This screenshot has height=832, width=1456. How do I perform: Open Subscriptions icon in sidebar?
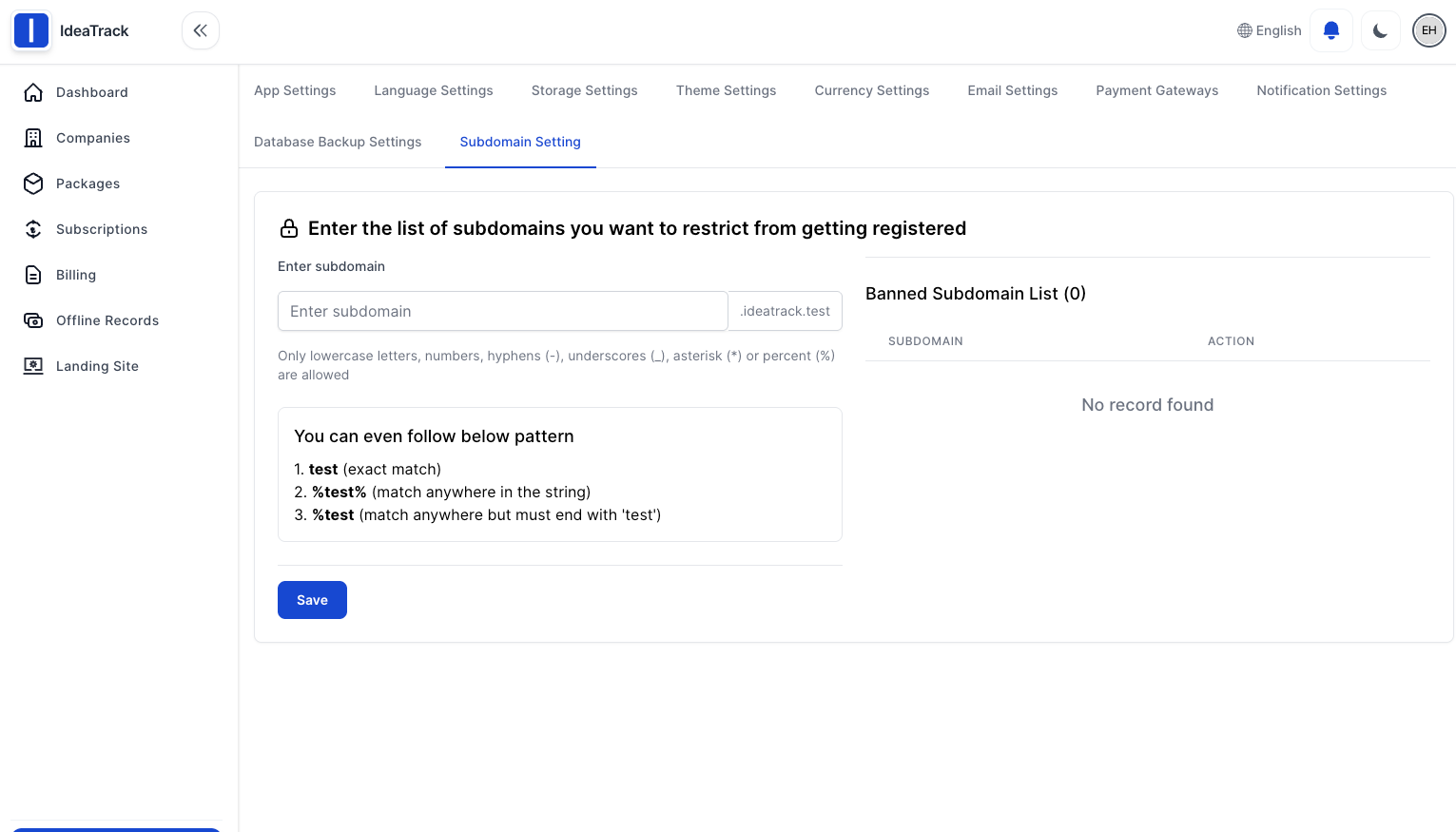click(x=33, y=229)
